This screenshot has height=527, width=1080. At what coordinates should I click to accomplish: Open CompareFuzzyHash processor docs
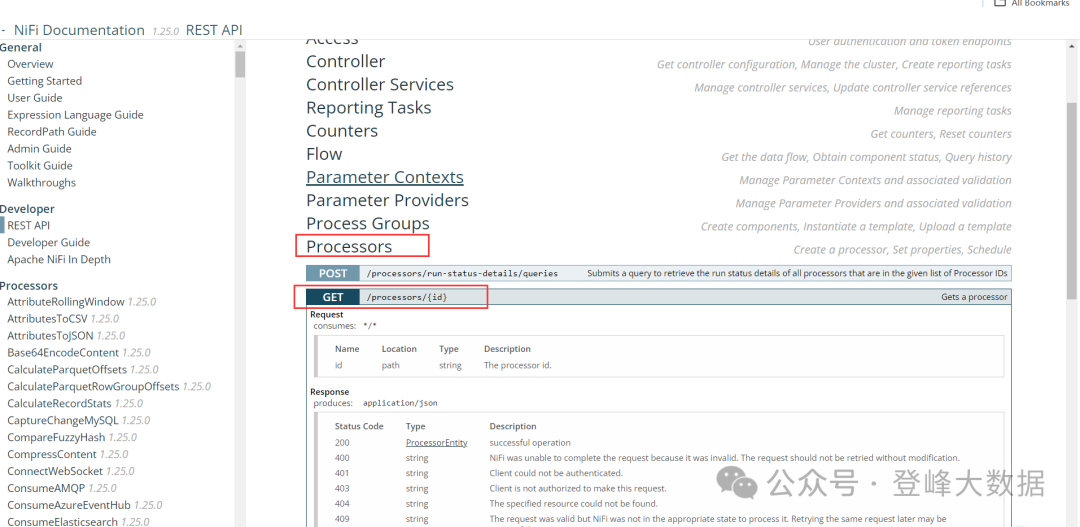coord(56,437)
